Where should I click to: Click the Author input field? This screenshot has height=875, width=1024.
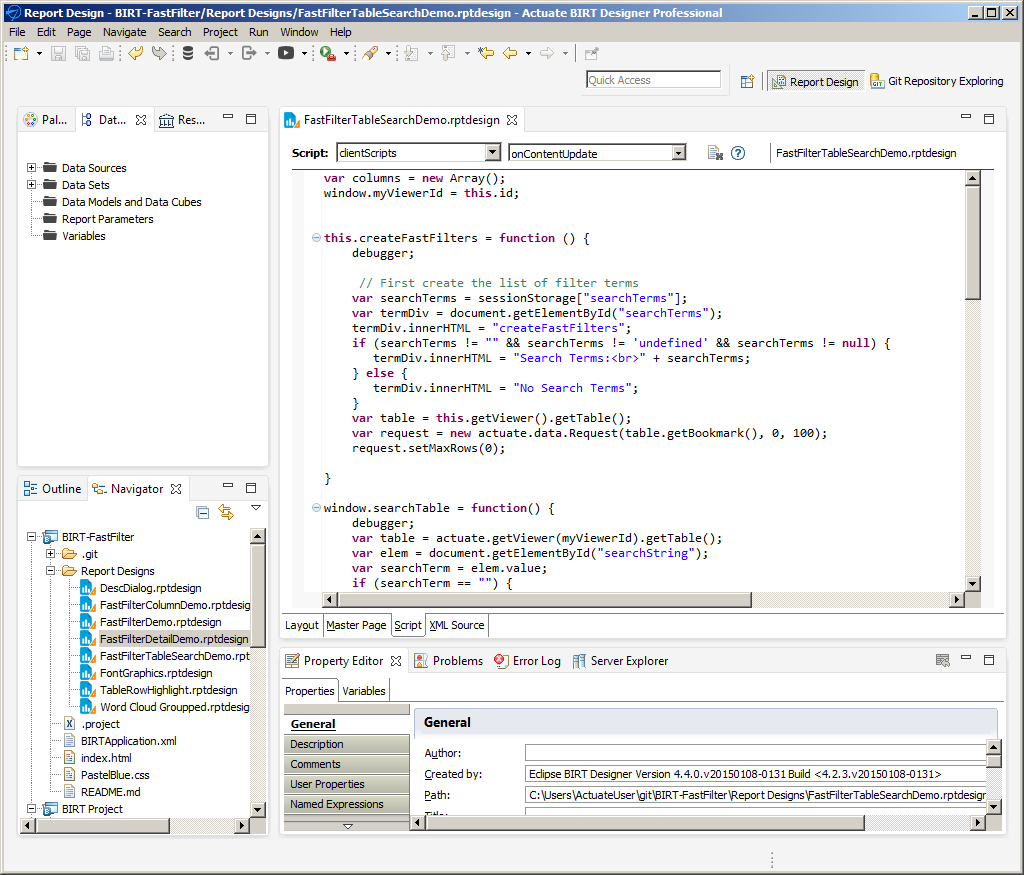pos(756,753)
